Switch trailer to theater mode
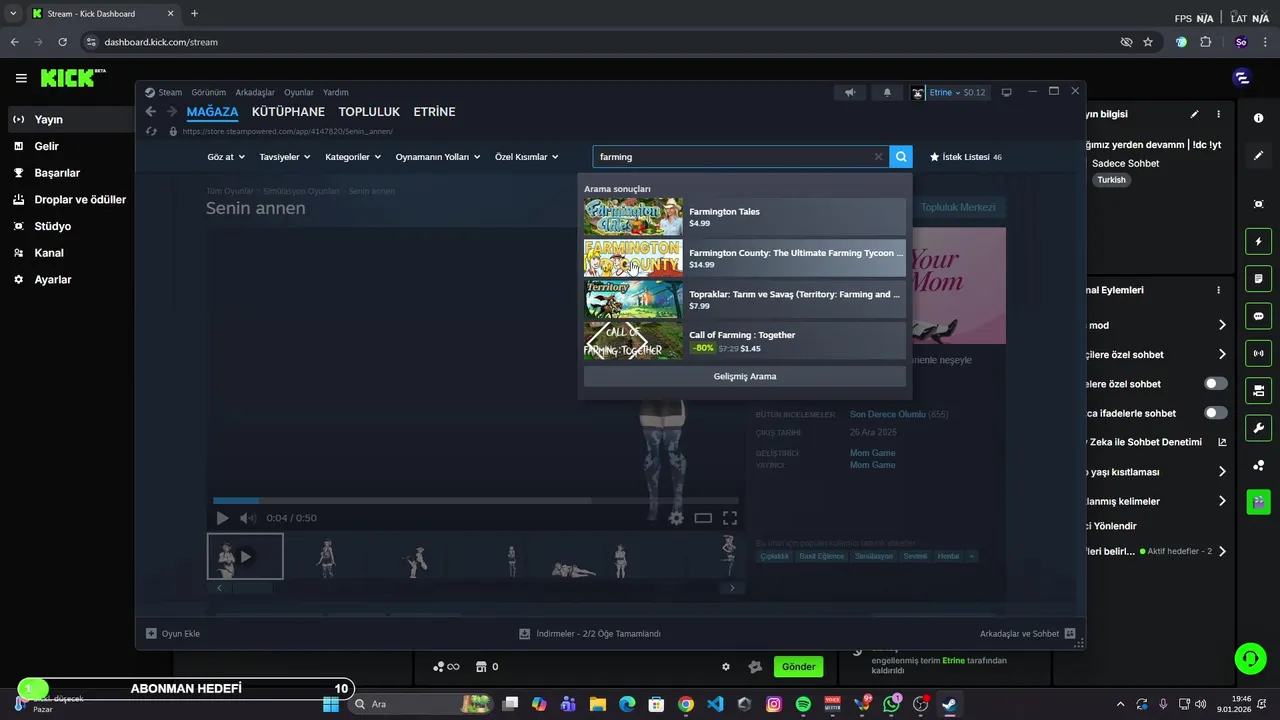This screenshot has height=720, width=1280. [x=703, y=518]
